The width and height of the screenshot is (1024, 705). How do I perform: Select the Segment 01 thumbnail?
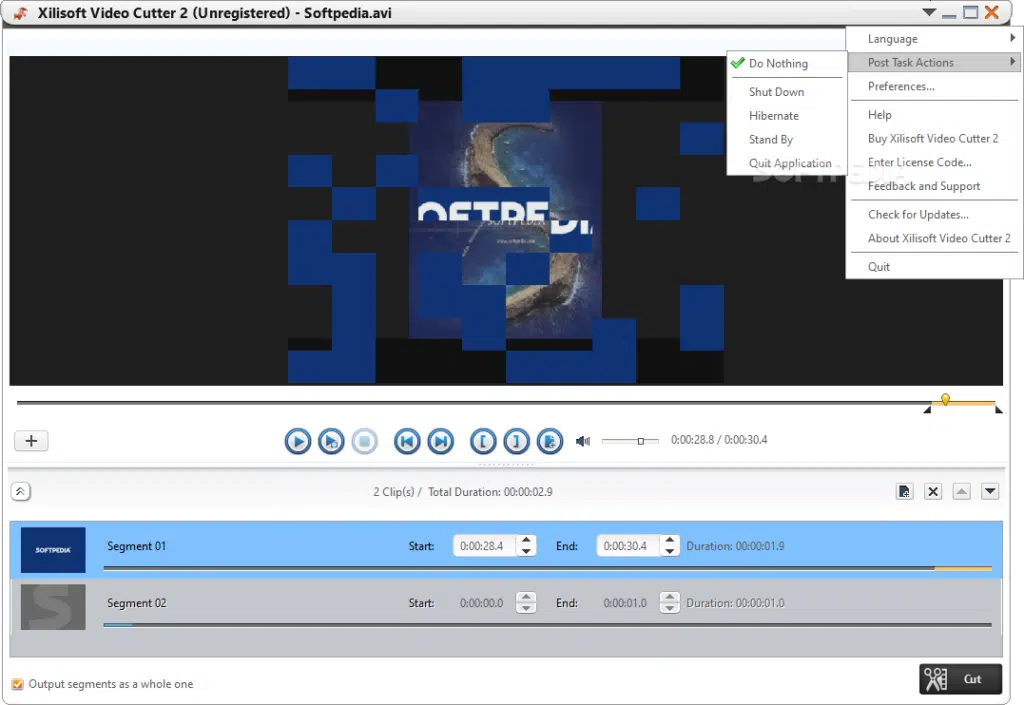[53, 550]
